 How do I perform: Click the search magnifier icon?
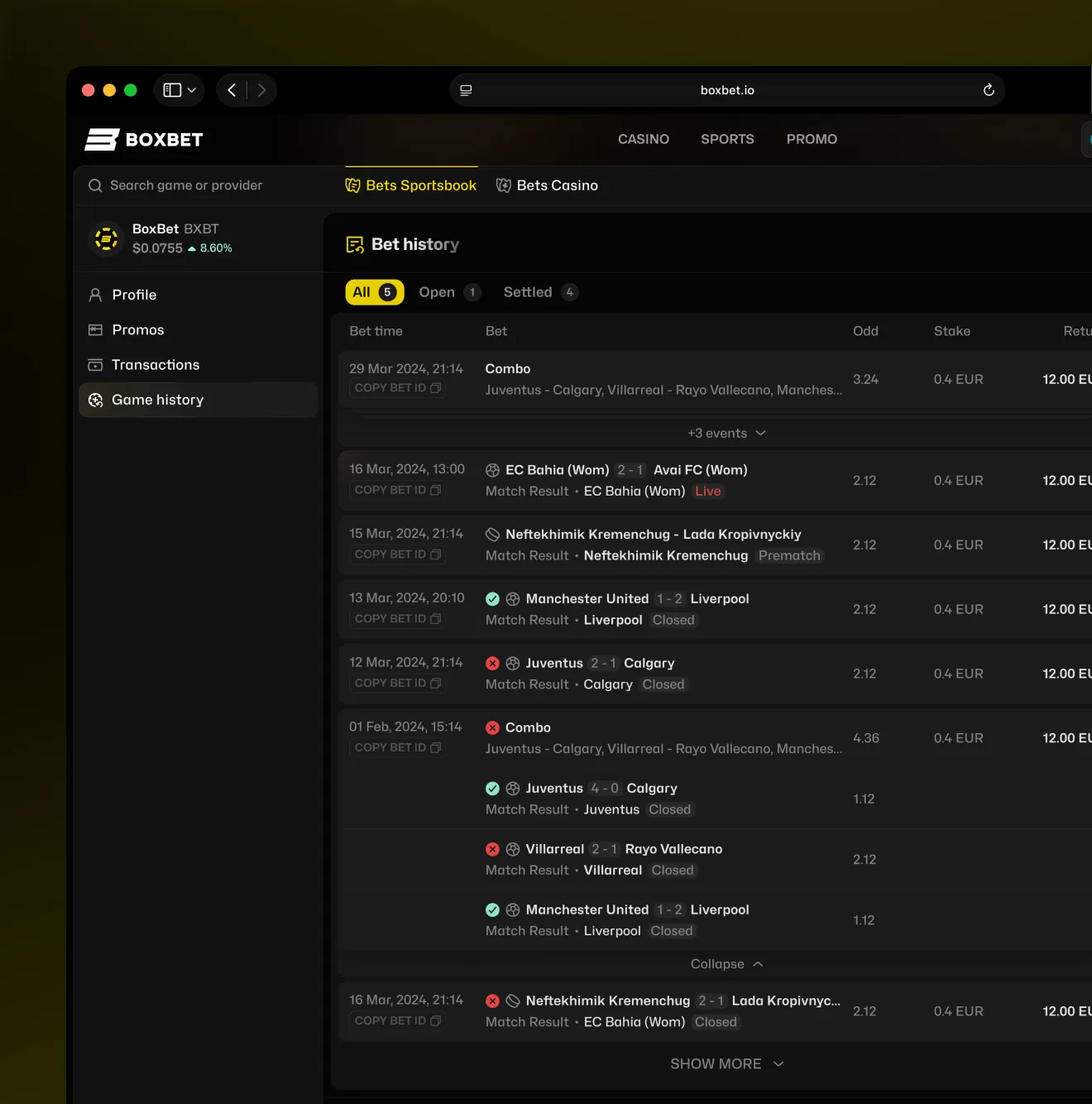(x=95, y=185)
